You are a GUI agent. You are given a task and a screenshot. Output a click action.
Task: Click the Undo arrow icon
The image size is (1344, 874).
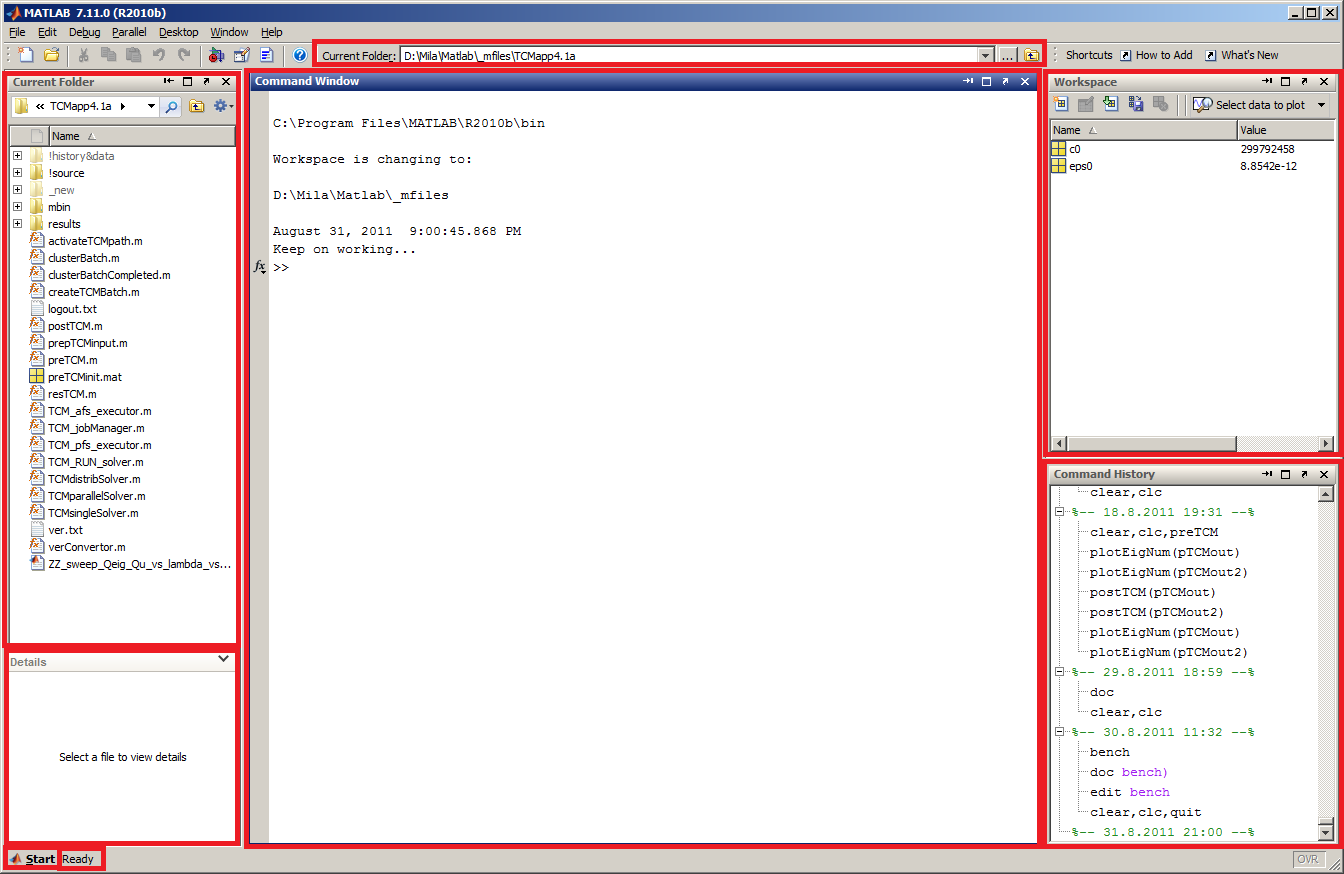[158, 55]
